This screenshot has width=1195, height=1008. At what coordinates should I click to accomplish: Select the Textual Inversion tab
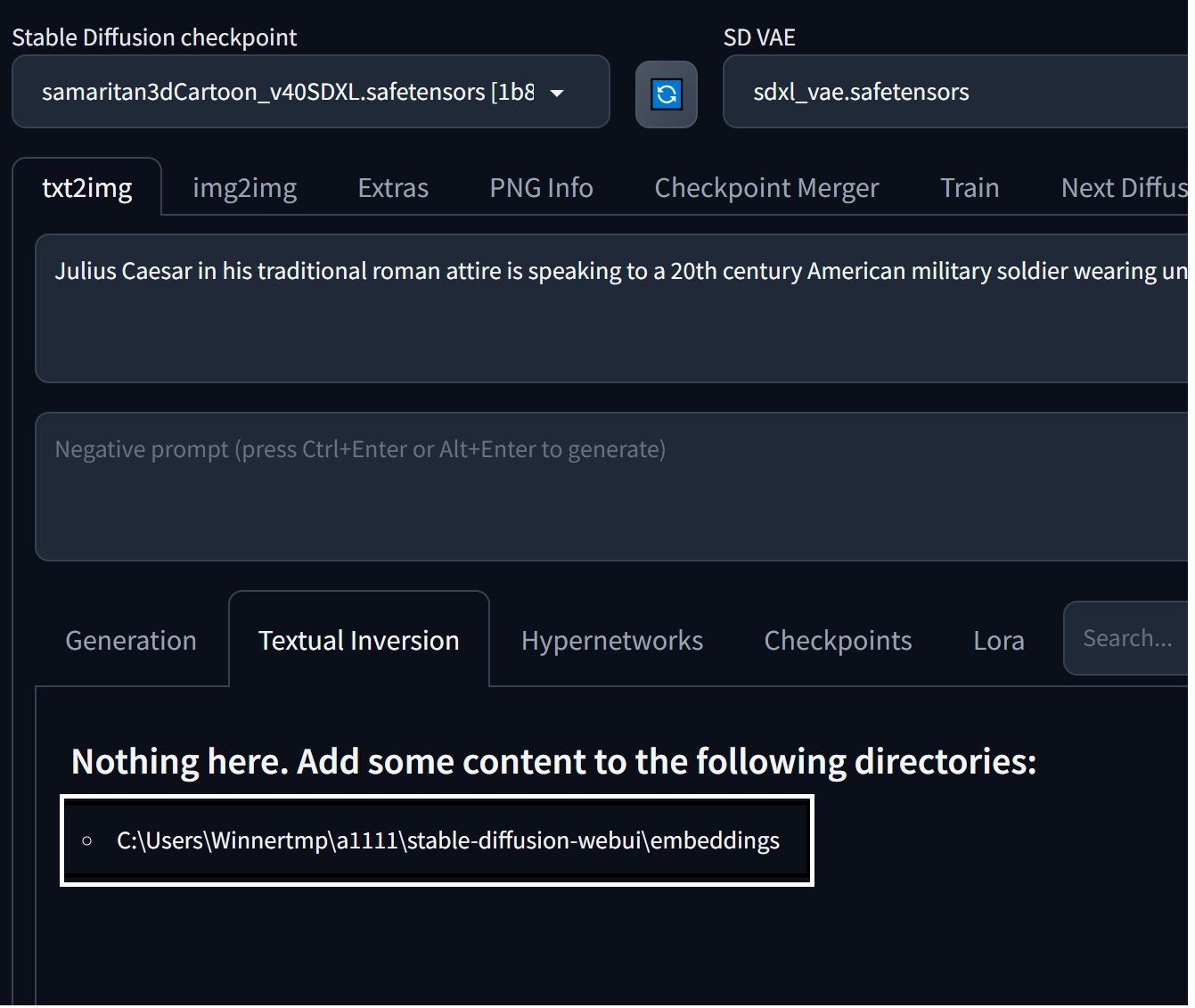point(358,639)
